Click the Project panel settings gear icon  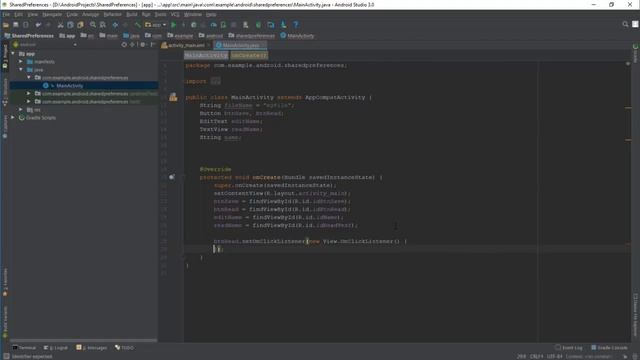point(142,44)
